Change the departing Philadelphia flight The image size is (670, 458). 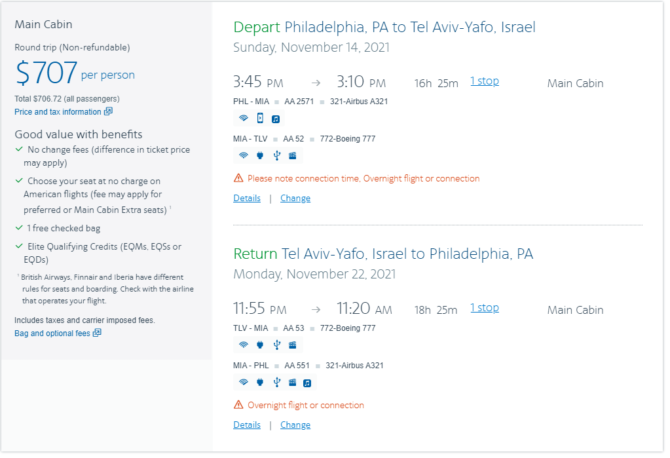(295, 198)
